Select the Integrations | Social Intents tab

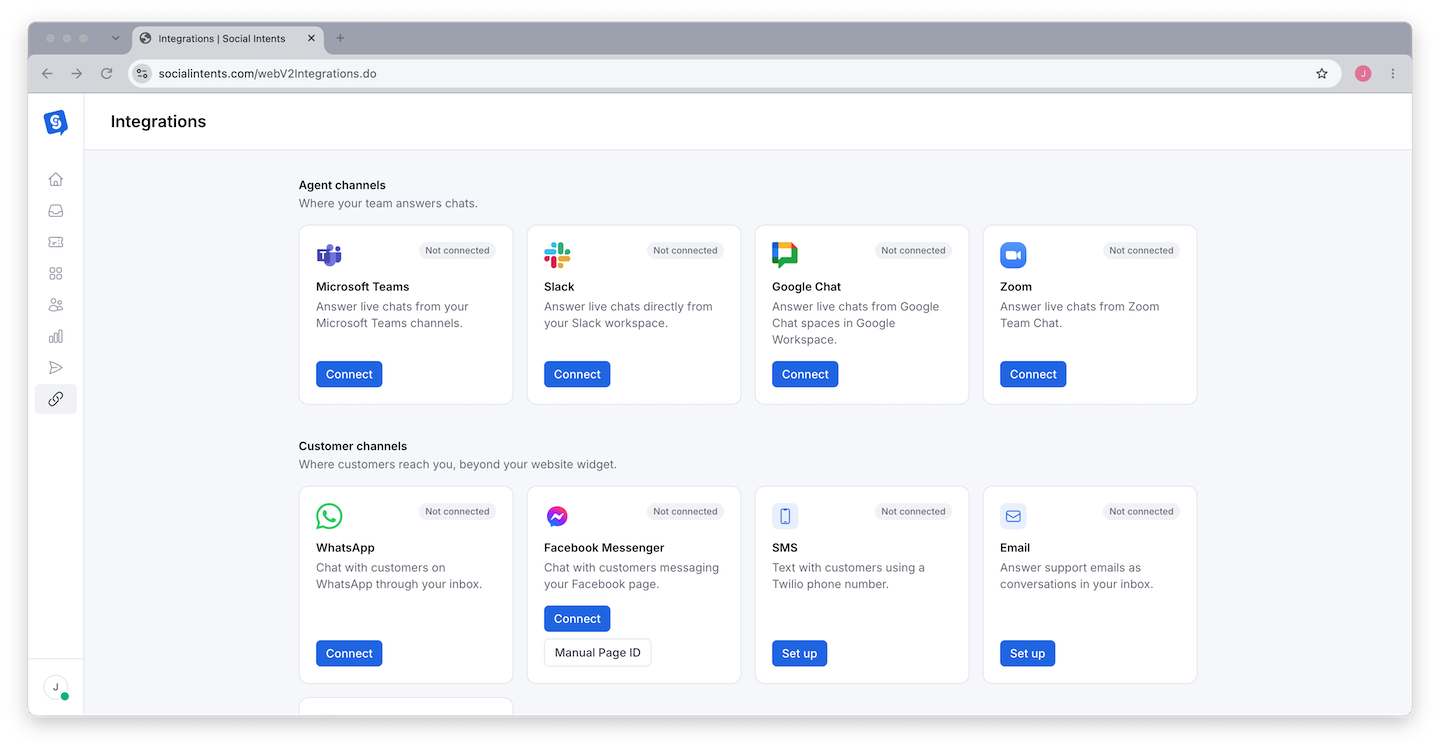[x=227, y=38]
